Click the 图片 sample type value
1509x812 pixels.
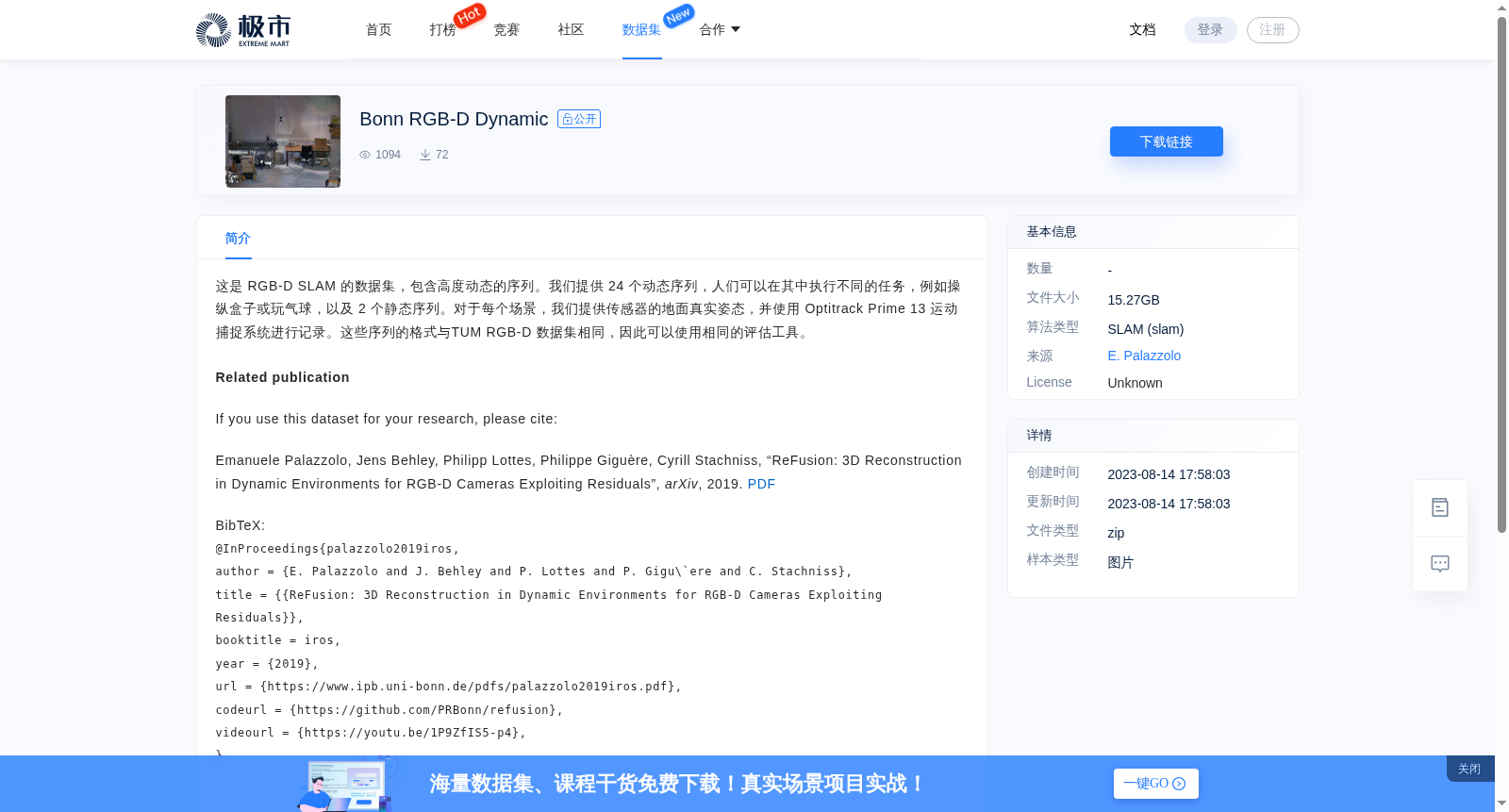1120,562
